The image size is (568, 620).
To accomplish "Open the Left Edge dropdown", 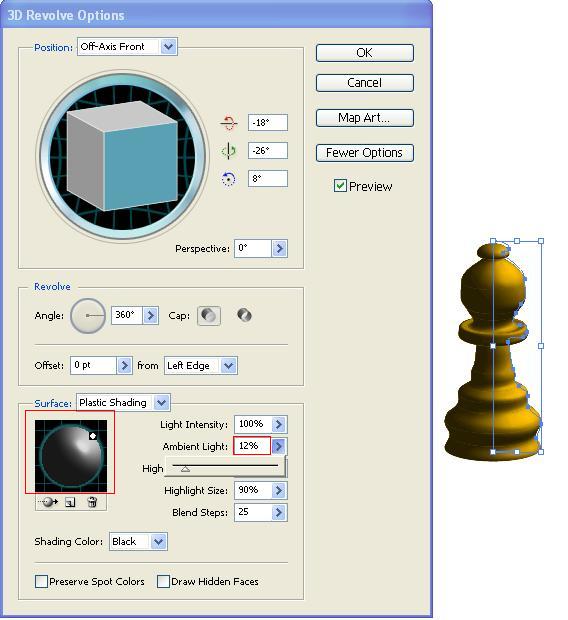I will [x=201, y=365].
